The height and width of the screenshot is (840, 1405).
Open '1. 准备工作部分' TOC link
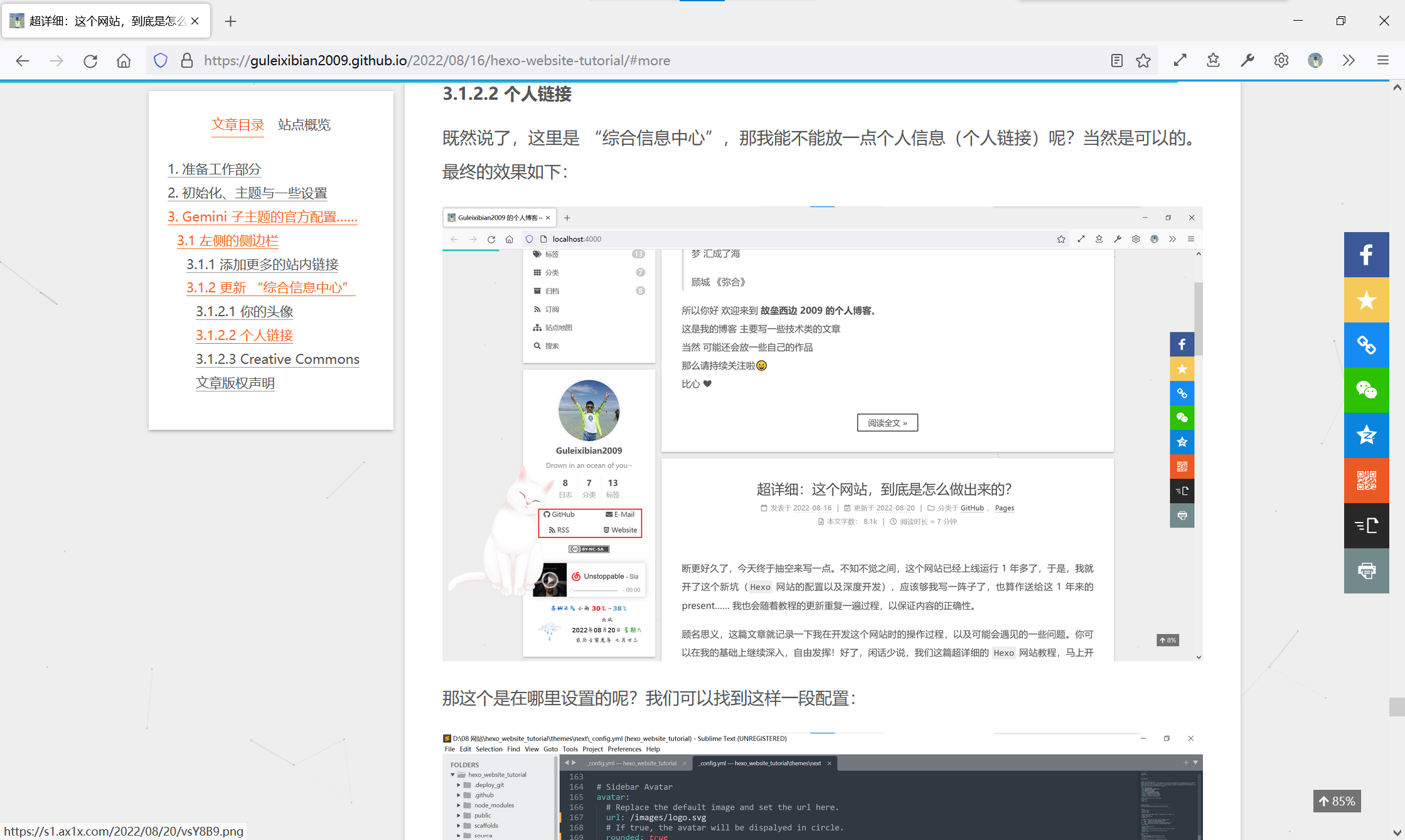coord(214,169)
